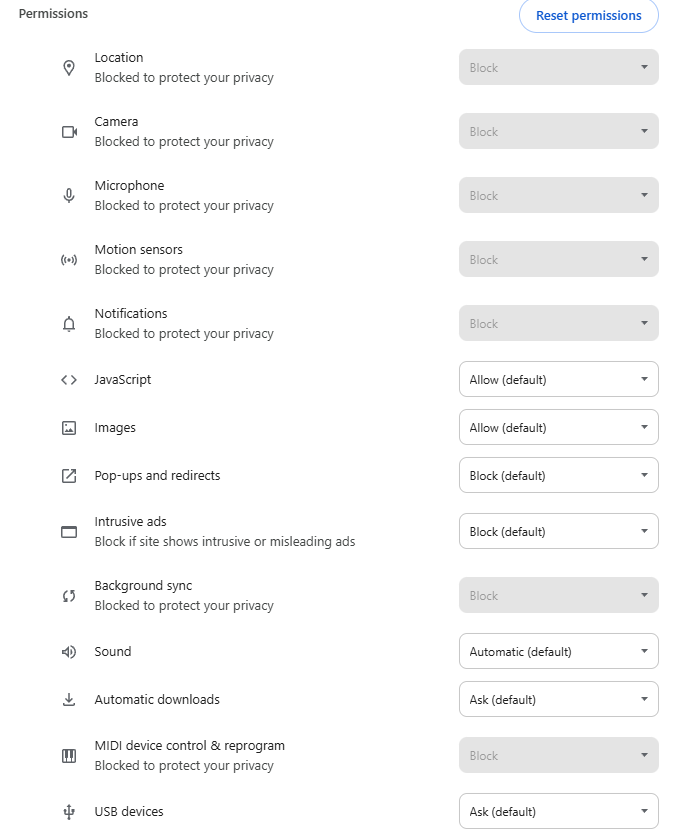Open the JavaScript permission dropdown

558,380
